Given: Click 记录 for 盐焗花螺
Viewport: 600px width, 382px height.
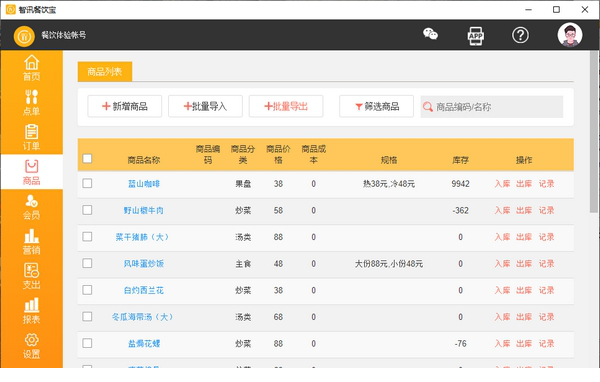Looking at the screenshot, I should [546, 343].
